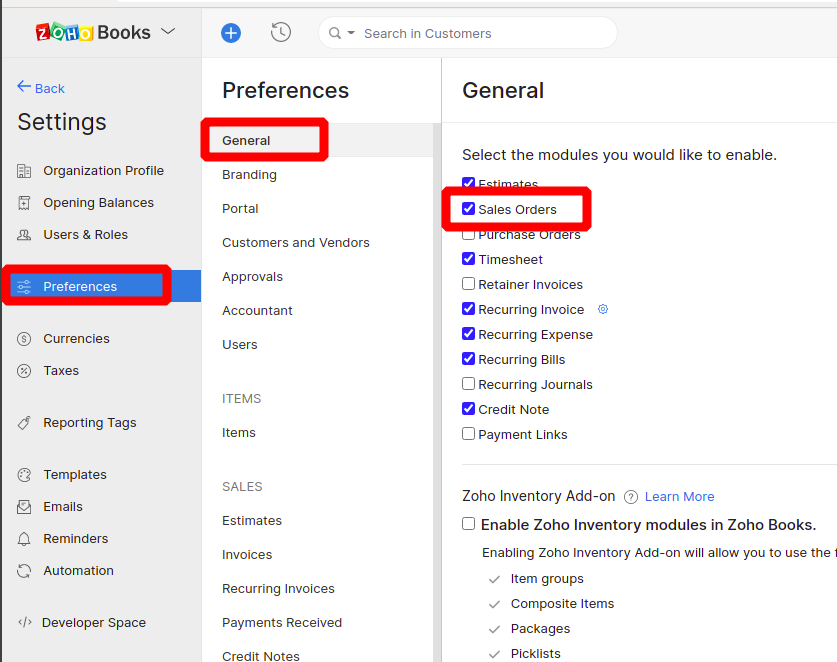Image resolution: width=837 pixels, height=662 pixels.
Task: Open recent activity history clock icon
Action: click(x=280, y=33)
